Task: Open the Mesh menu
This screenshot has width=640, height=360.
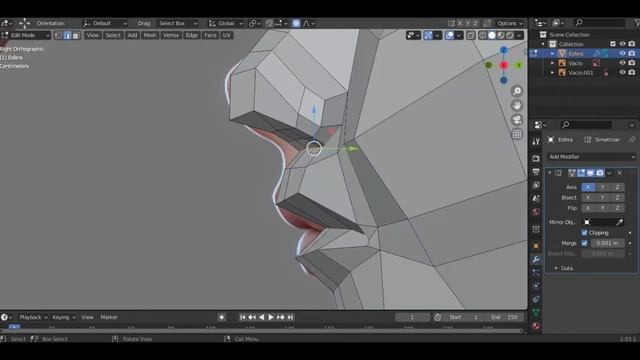Action: [x=150, y=36]
